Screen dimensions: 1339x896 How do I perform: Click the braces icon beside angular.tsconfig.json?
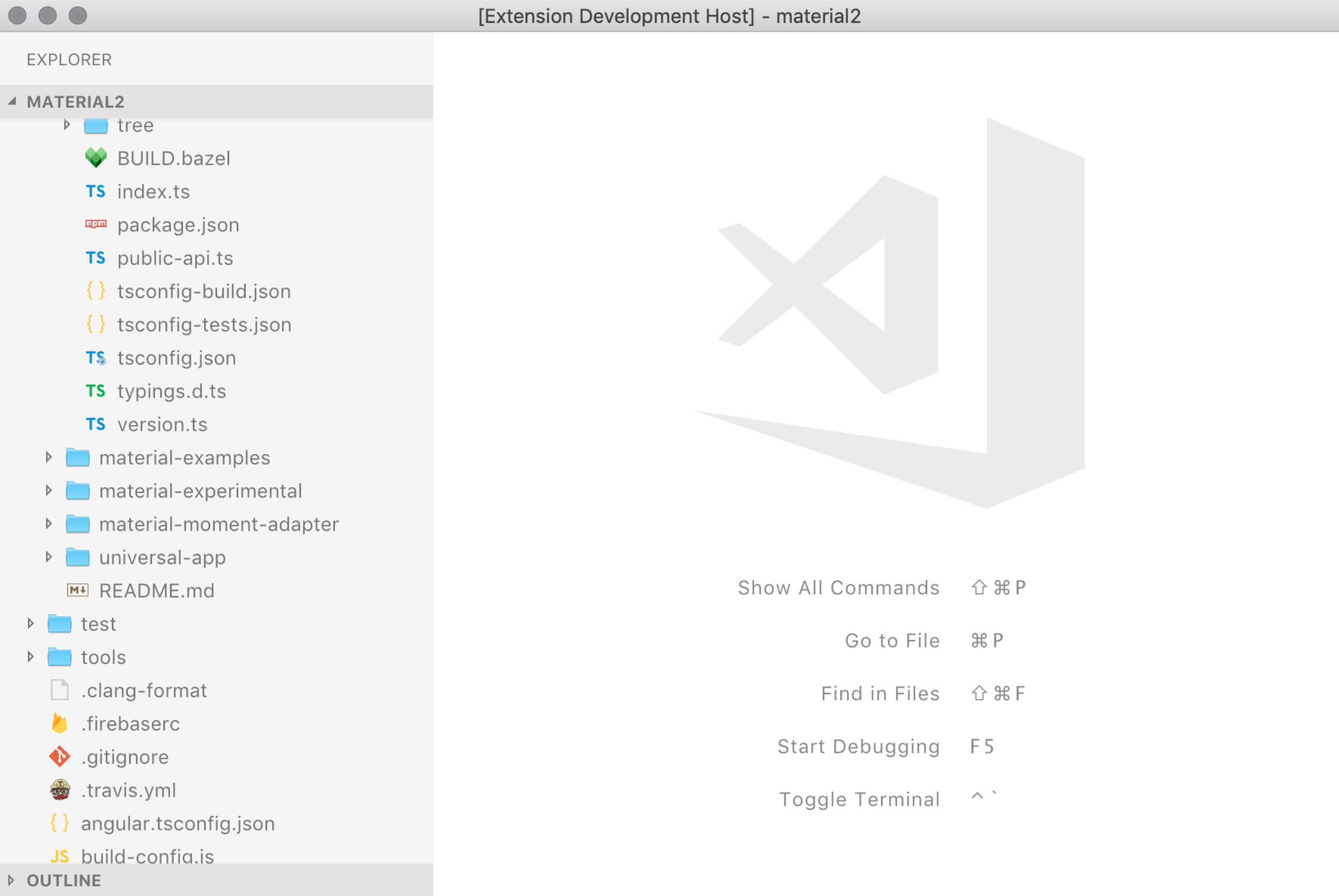59,824
